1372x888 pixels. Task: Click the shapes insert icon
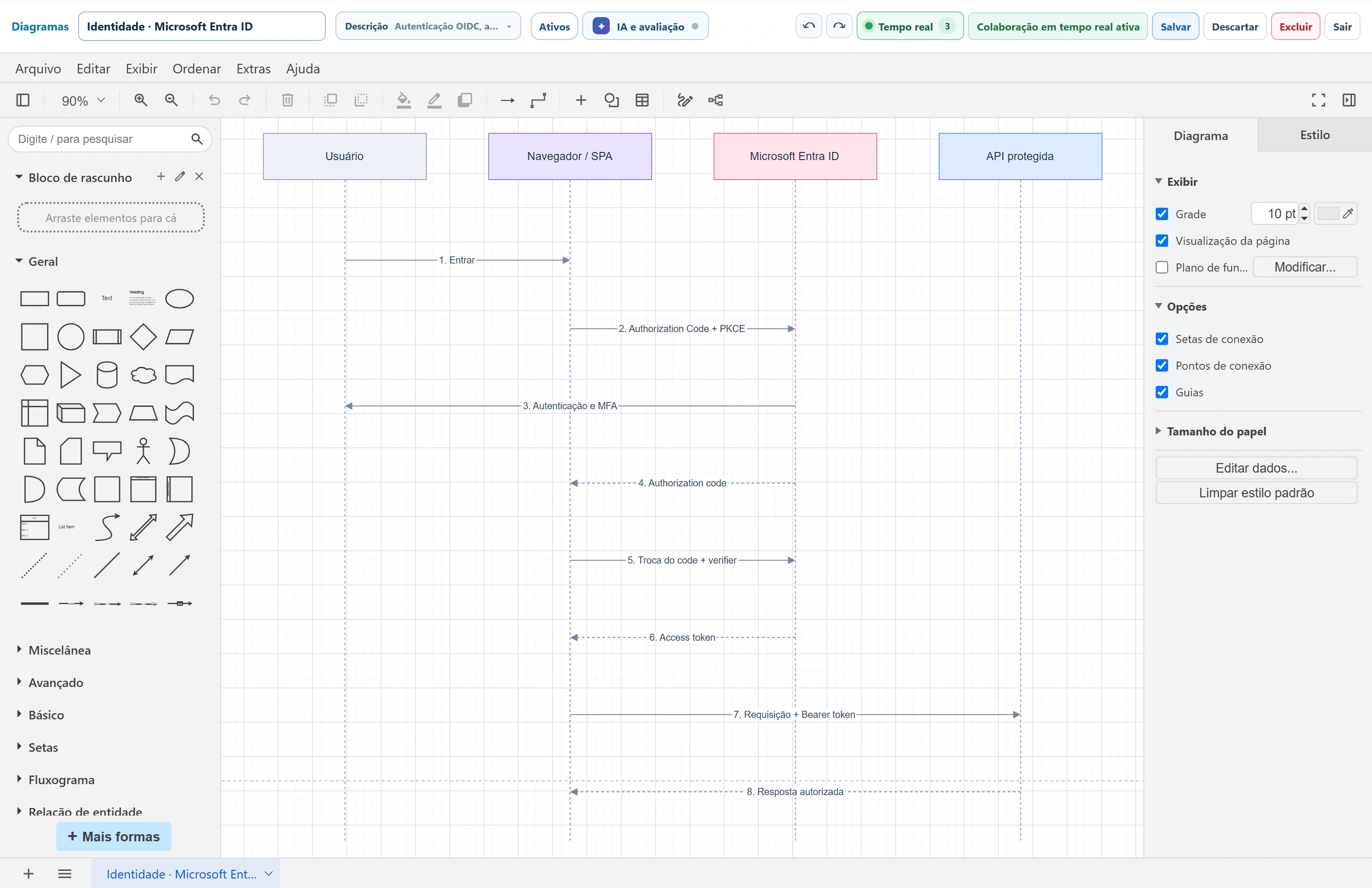pos(612,101)
